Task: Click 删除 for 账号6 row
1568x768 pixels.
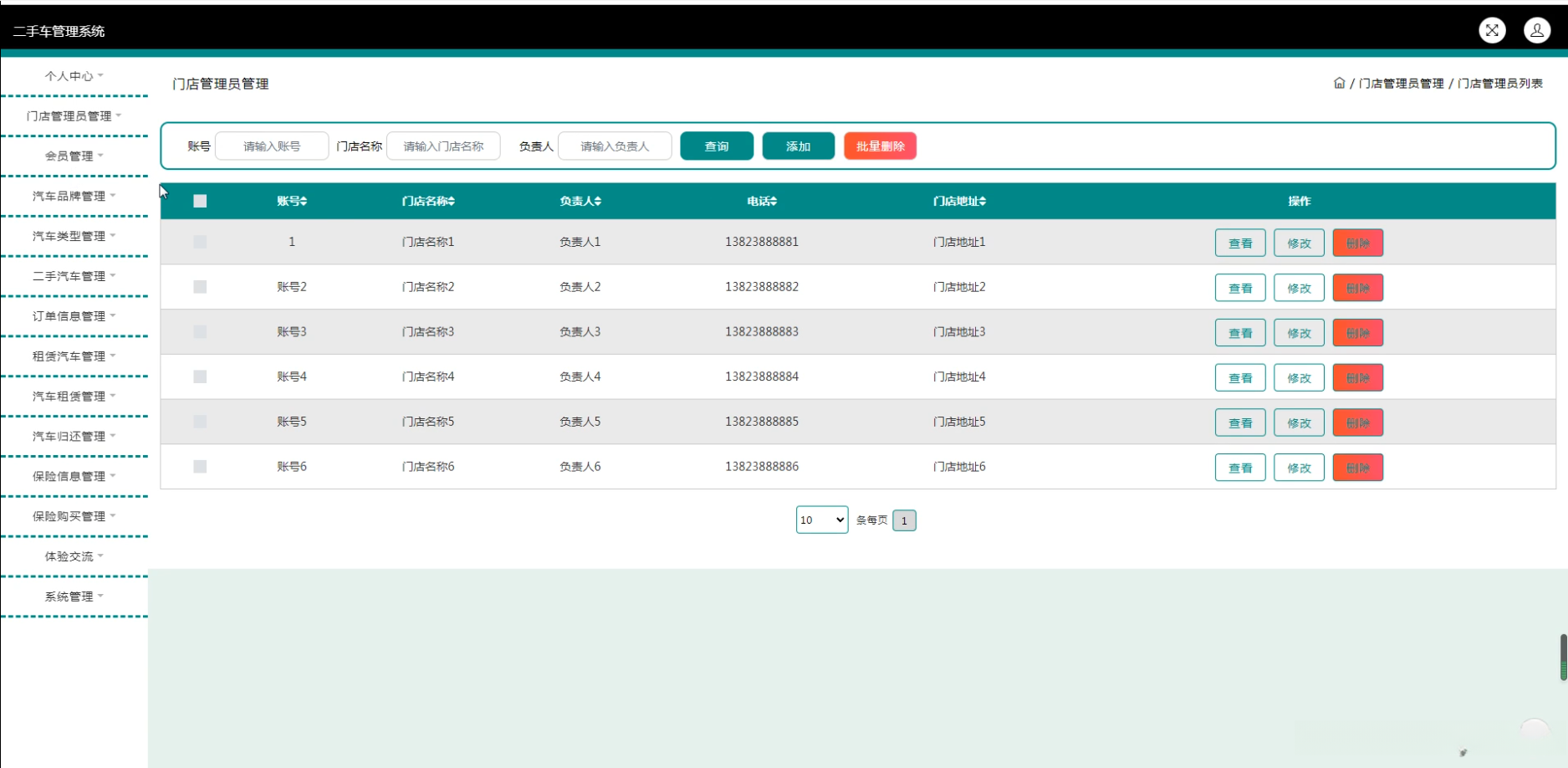Action: [x=1358, y=468]
